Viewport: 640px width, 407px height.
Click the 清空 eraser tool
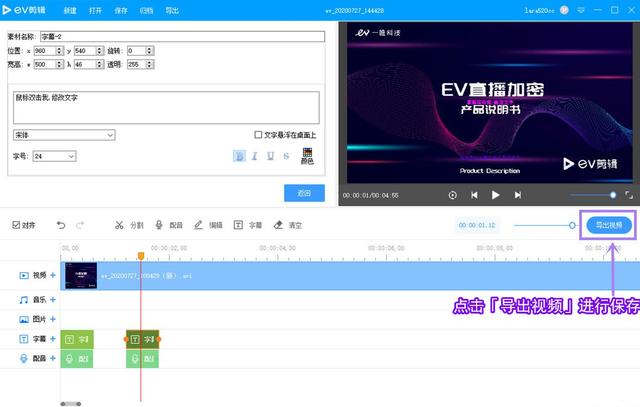click(288, 225)
